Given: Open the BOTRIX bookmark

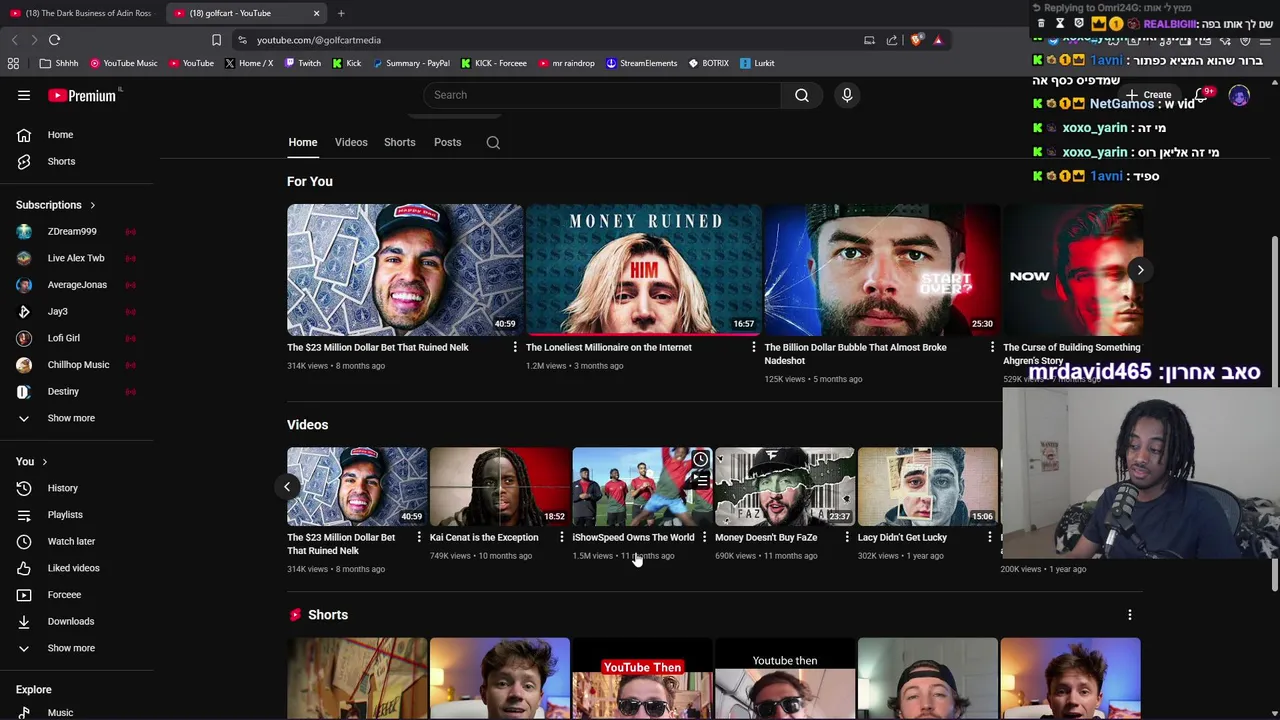Looking at the screenshot, I should [x=709, y=63].
